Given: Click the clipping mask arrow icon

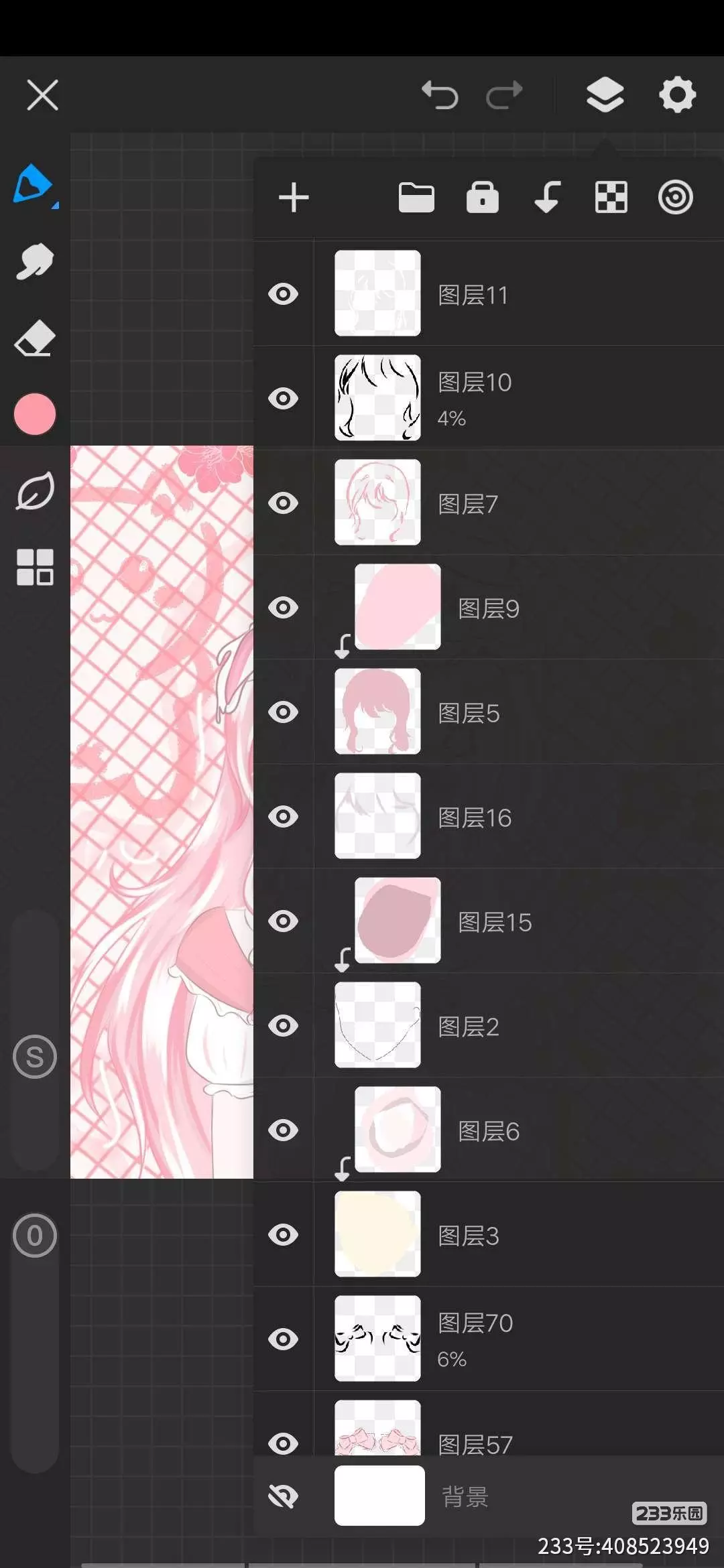Looking at the screenshot, I should pos(547,197).
